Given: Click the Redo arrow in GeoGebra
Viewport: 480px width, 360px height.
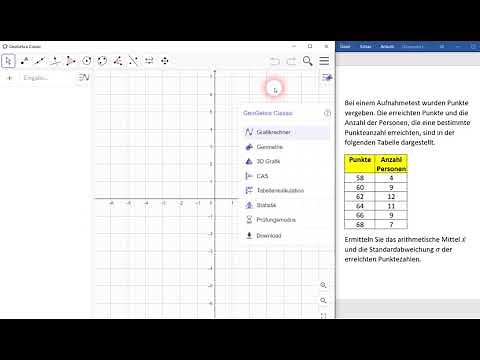Looking at the screenshot, I should point(291,61).
